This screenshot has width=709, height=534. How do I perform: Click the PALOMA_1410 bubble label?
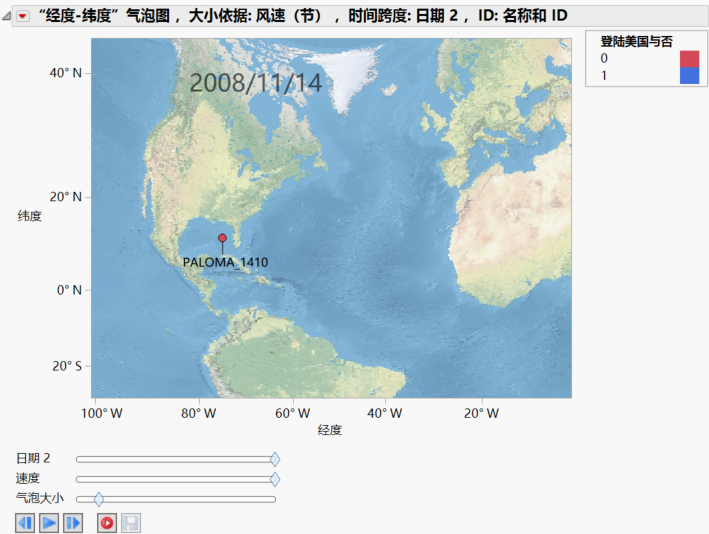225,262
